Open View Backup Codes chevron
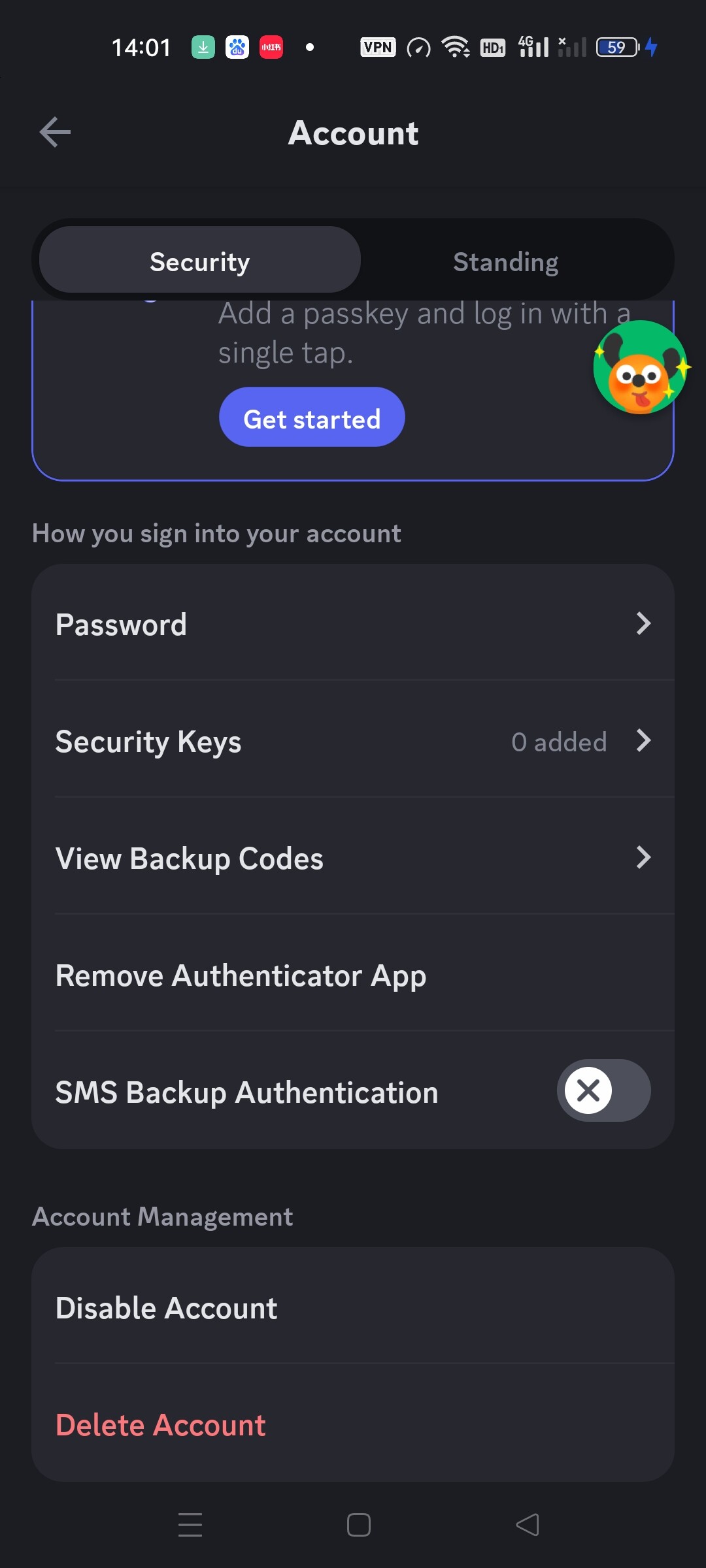The image size is (706, 1568). coord(643,857)
